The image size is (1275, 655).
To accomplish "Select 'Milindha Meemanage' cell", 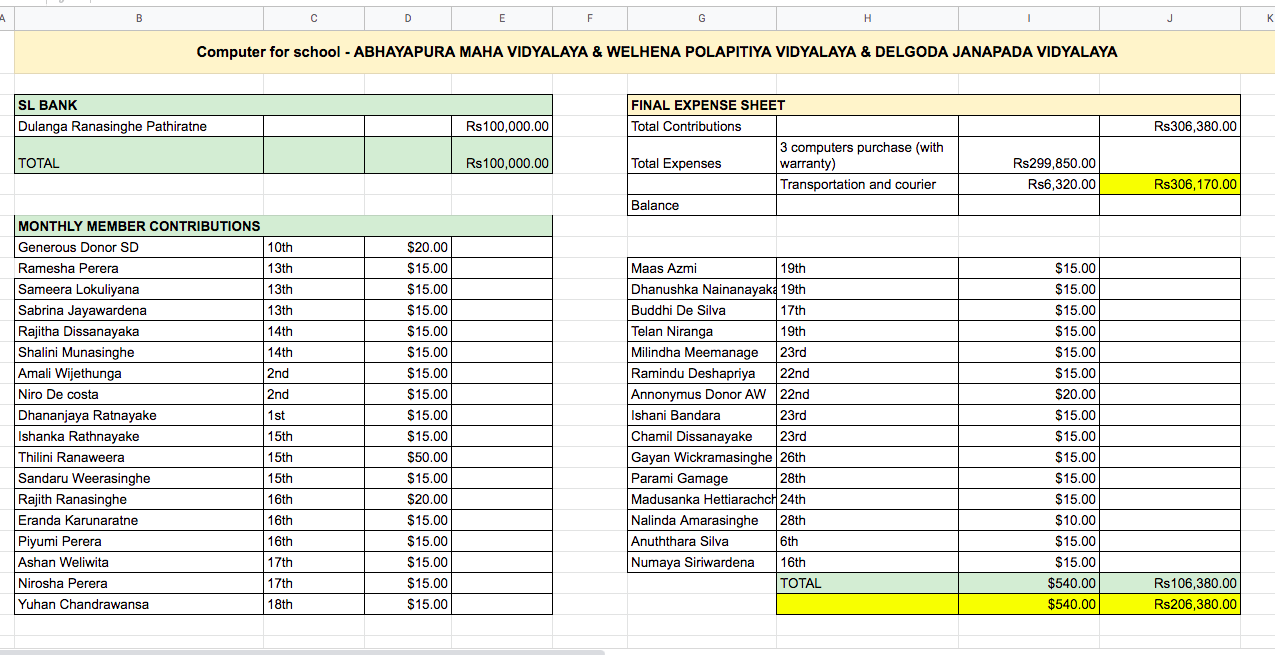I will [x=702, y=352].
